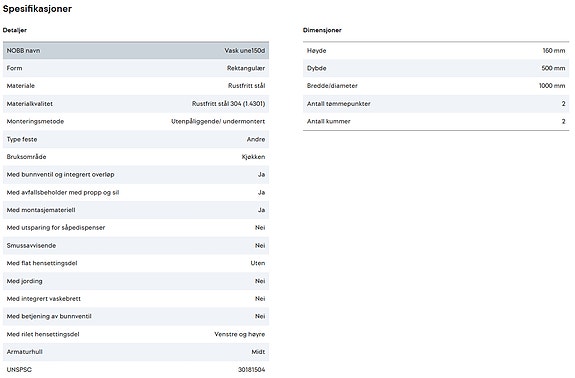Select Nei in Smussavvisende row

click(x=260, y=246)
